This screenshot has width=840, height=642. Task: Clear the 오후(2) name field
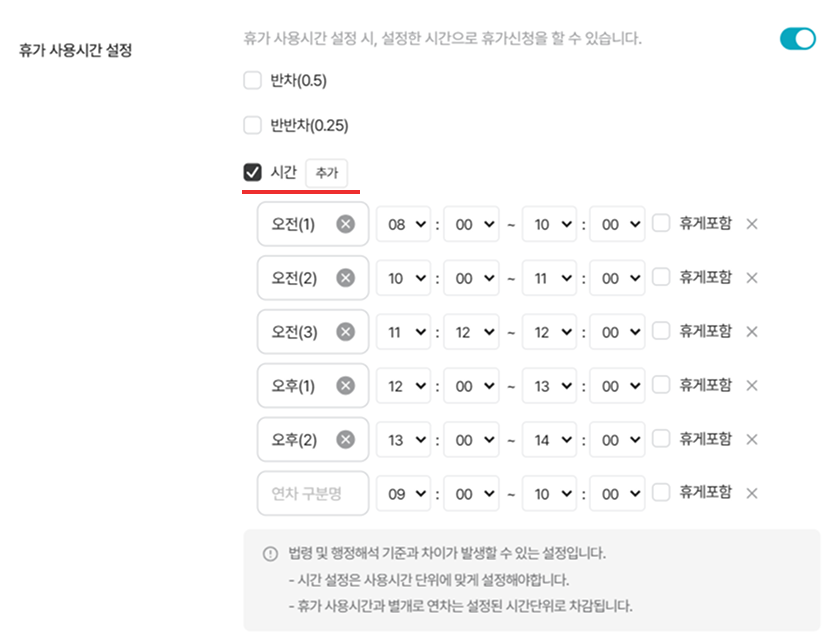pyautogui.click(x=346, y=439)
